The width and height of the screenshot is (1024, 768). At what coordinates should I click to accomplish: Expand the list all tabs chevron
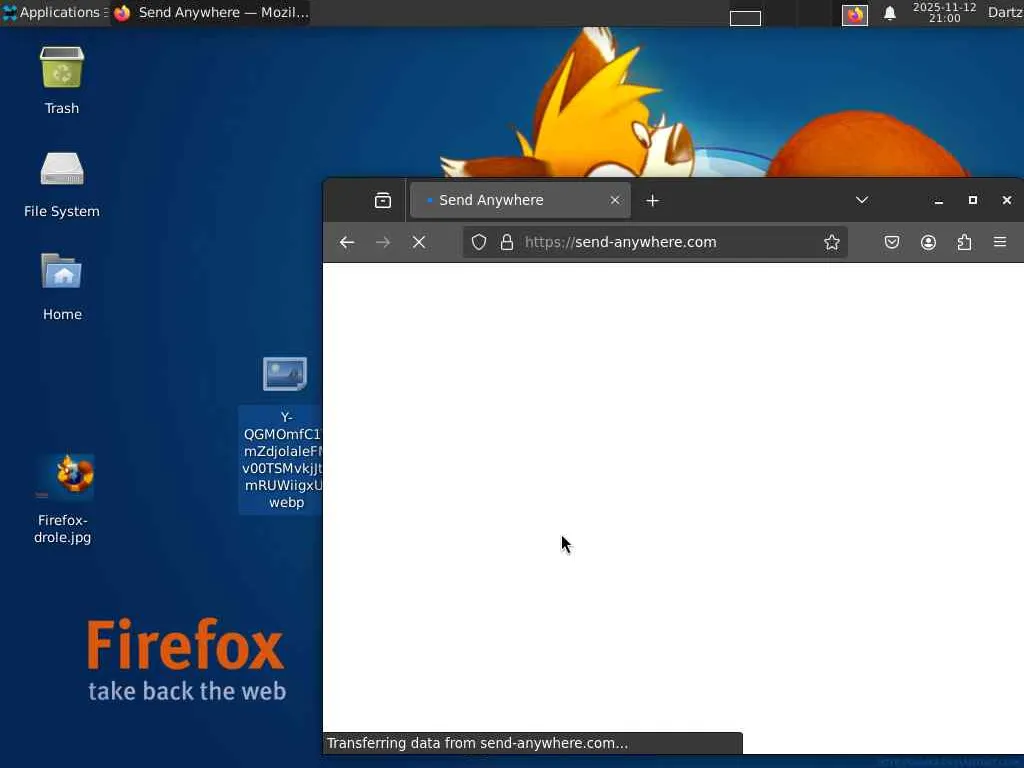pyautogui.click(x=862, y=200)
